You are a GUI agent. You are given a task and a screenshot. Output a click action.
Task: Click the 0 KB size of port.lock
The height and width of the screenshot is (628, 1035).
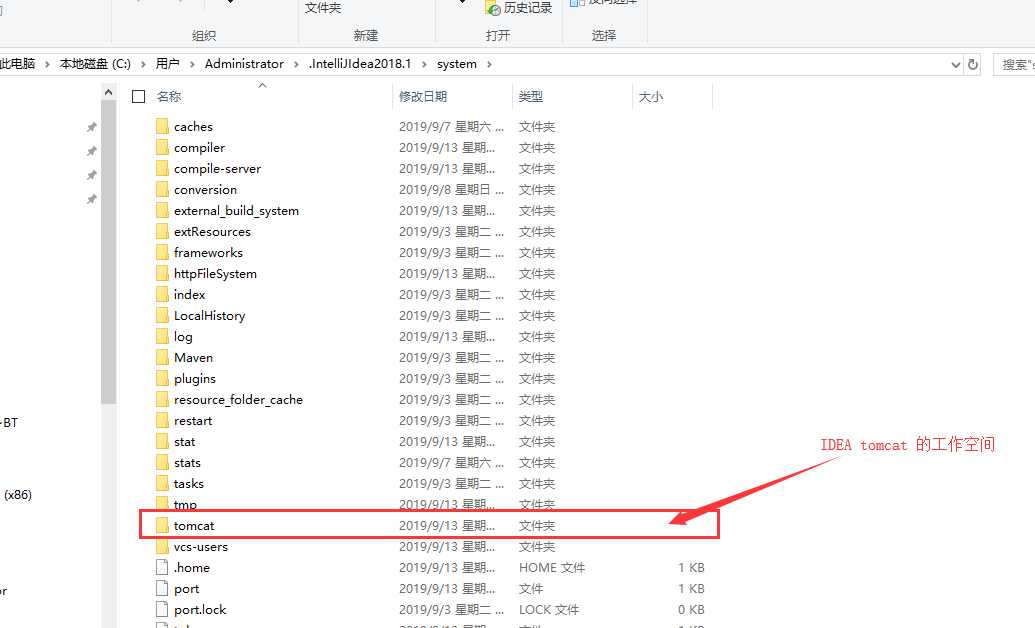691,610
